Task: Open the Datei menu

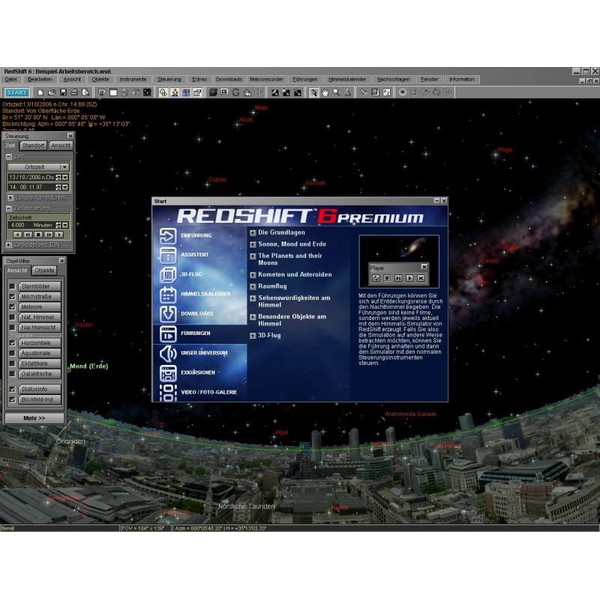Action: click(11, 79)
